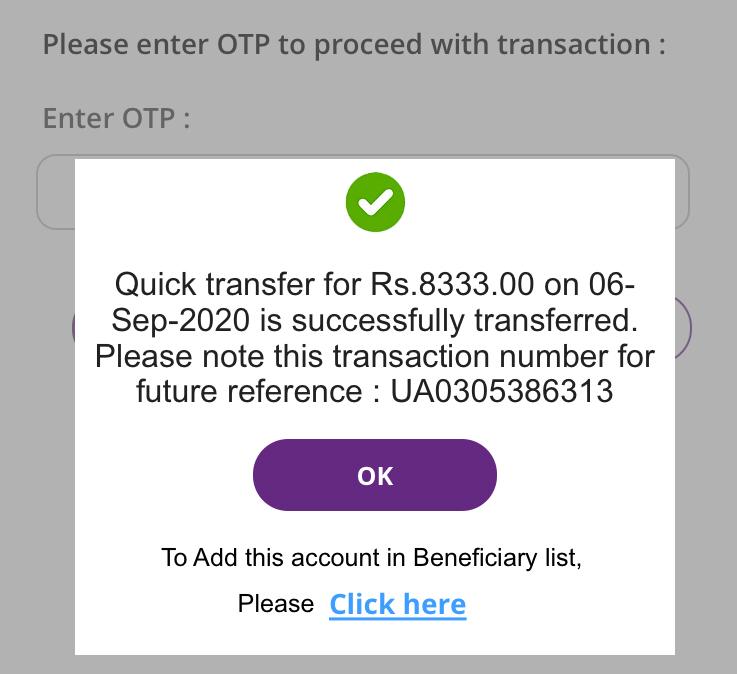Image resolution: width=737 pixels, height=674 pixels.
Task: Click the 06-Sep-2020 date text
Action: click(374, 302)
